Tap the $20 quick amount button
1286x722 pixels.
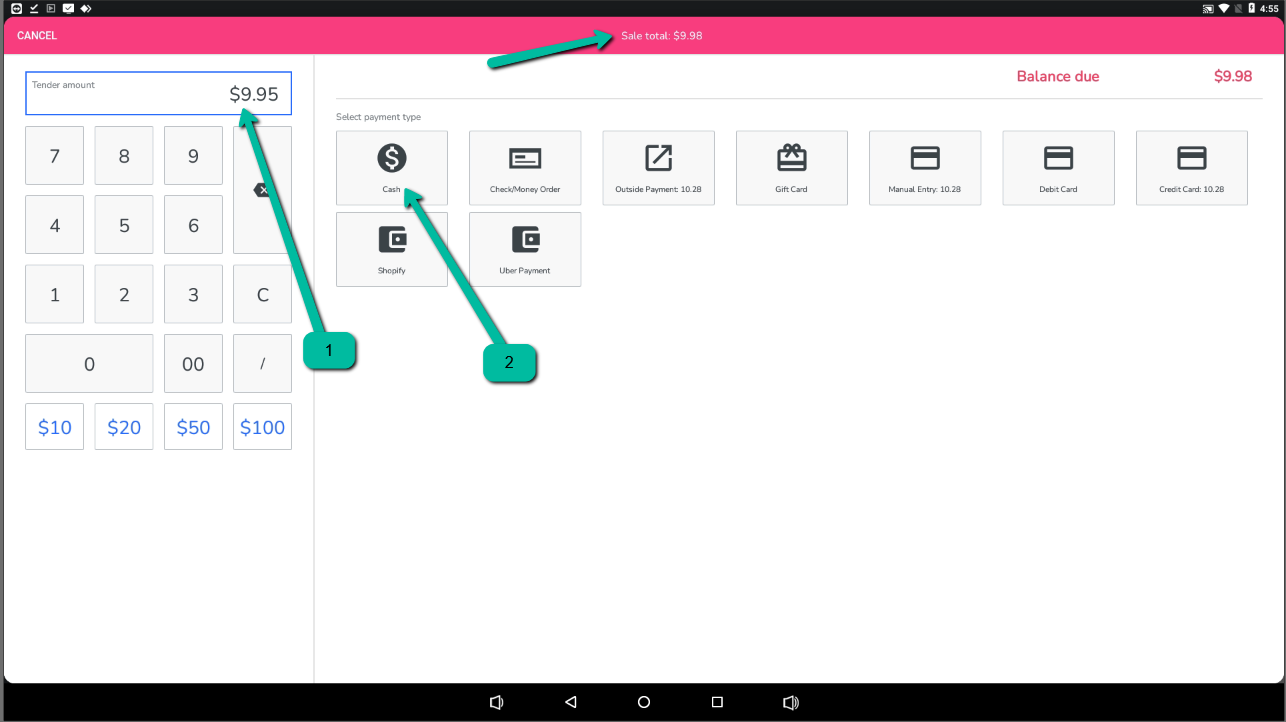[124, 427]
